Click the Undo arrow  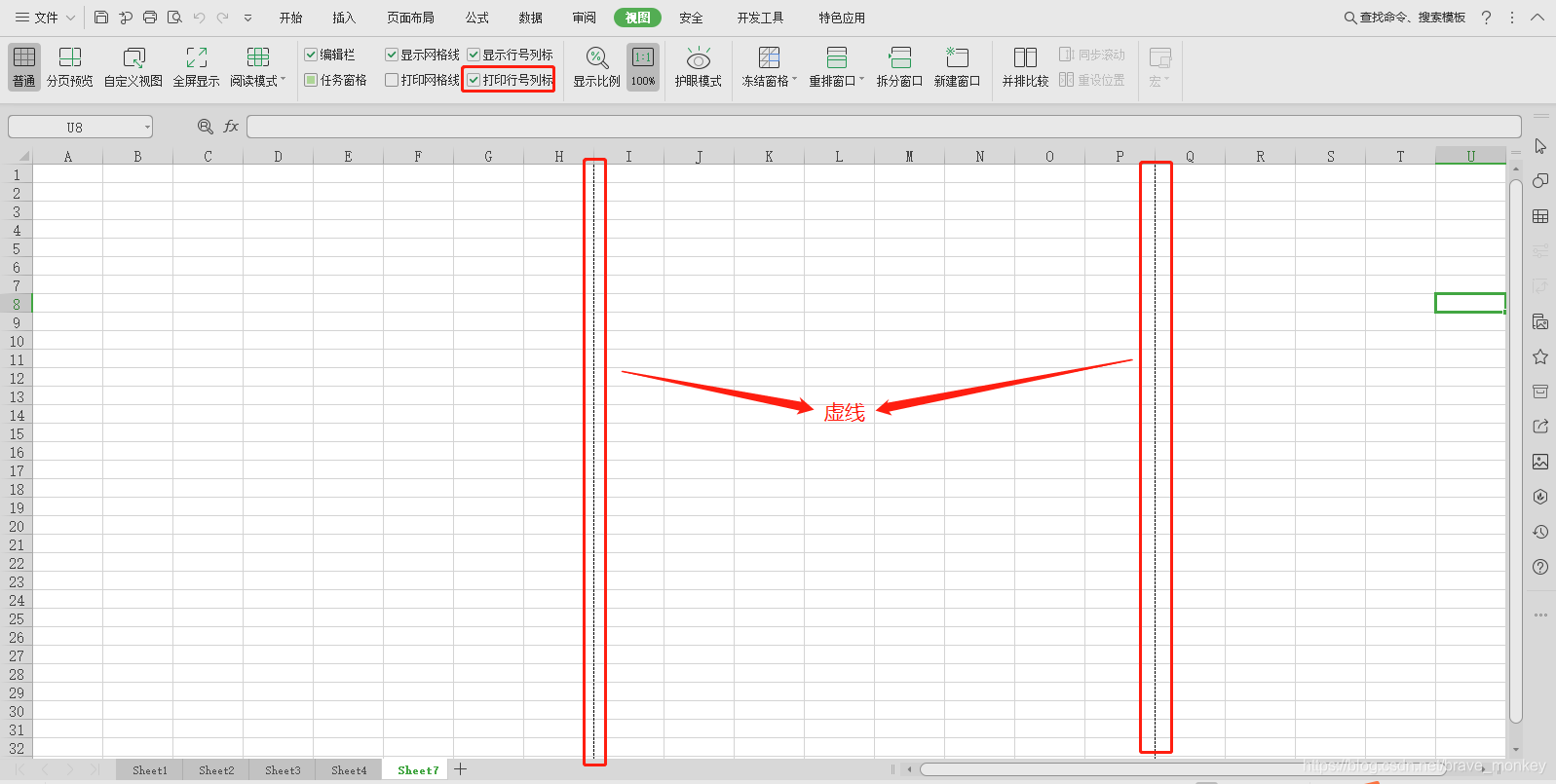199,18
